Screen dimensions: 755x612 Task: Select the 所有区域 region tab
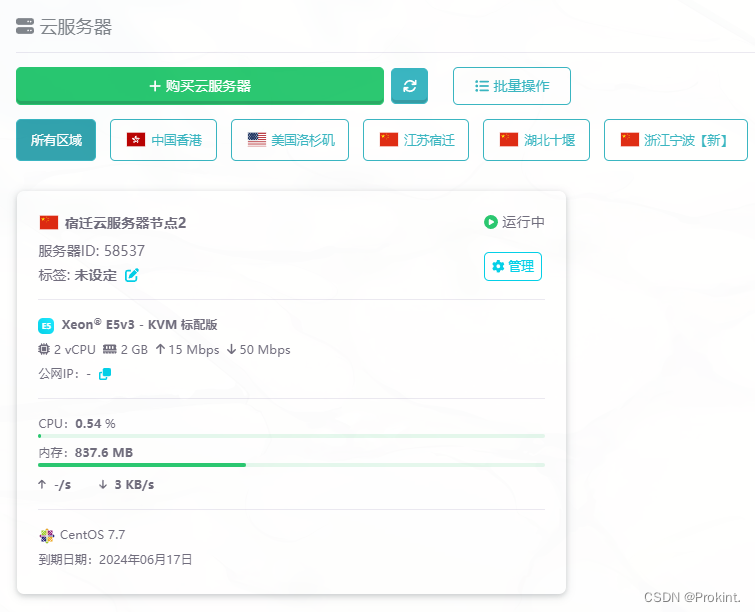tap(56, 140)
